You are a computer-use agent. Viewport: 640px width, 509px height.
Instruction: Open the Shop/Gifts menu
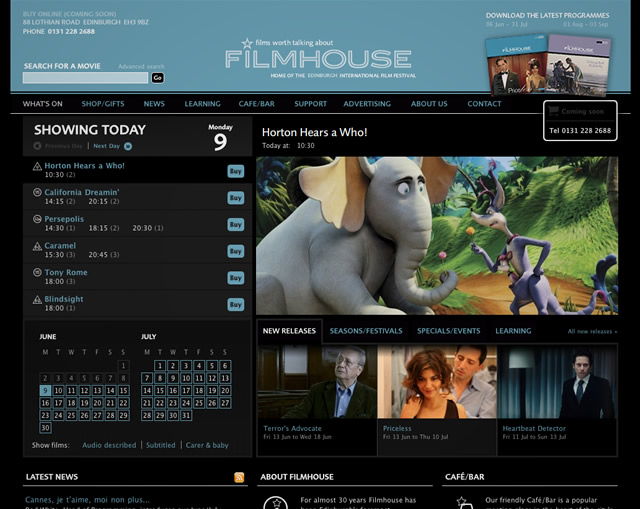point(103,104)
